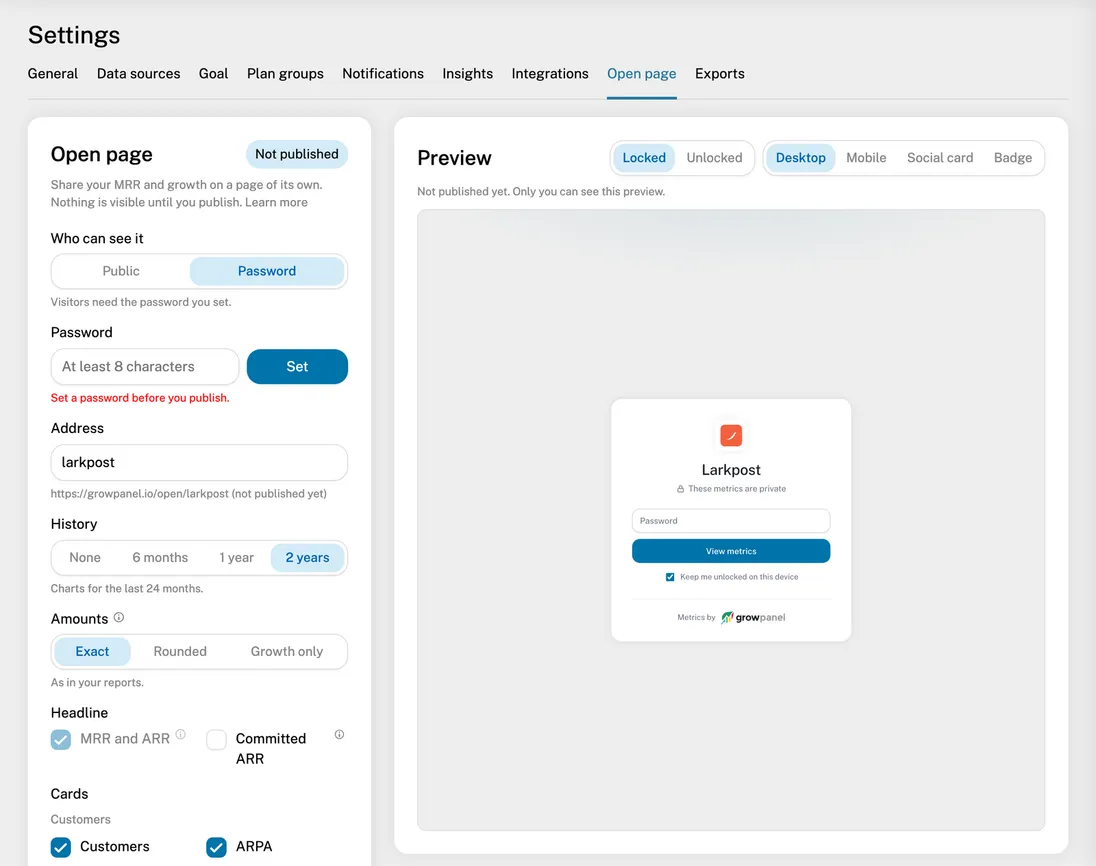Screen dimensions: 1096x866
Task: Open the General settings tab
Action: tap(52, 73)
